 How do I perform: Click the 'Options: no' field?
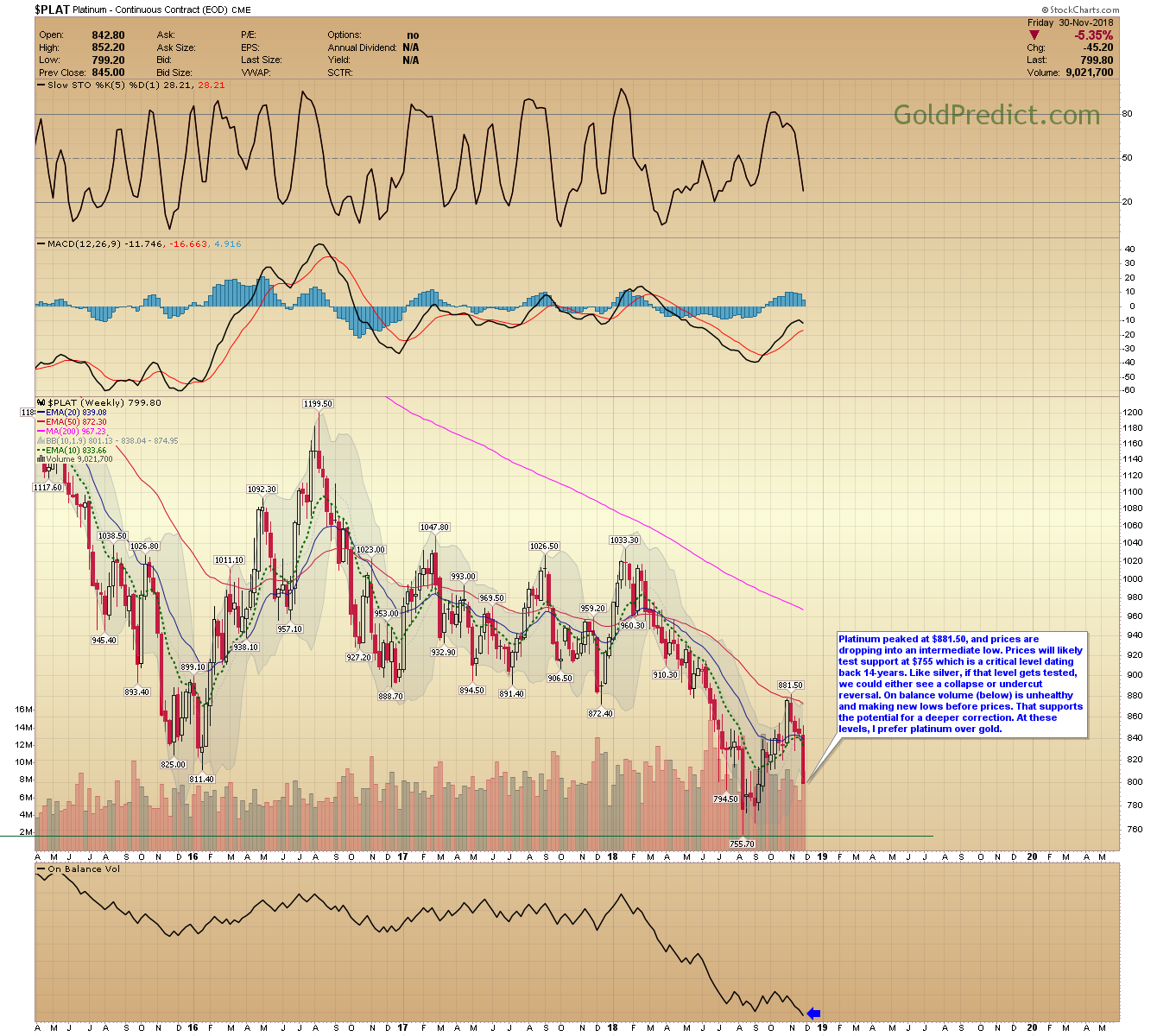click(373, 35)
